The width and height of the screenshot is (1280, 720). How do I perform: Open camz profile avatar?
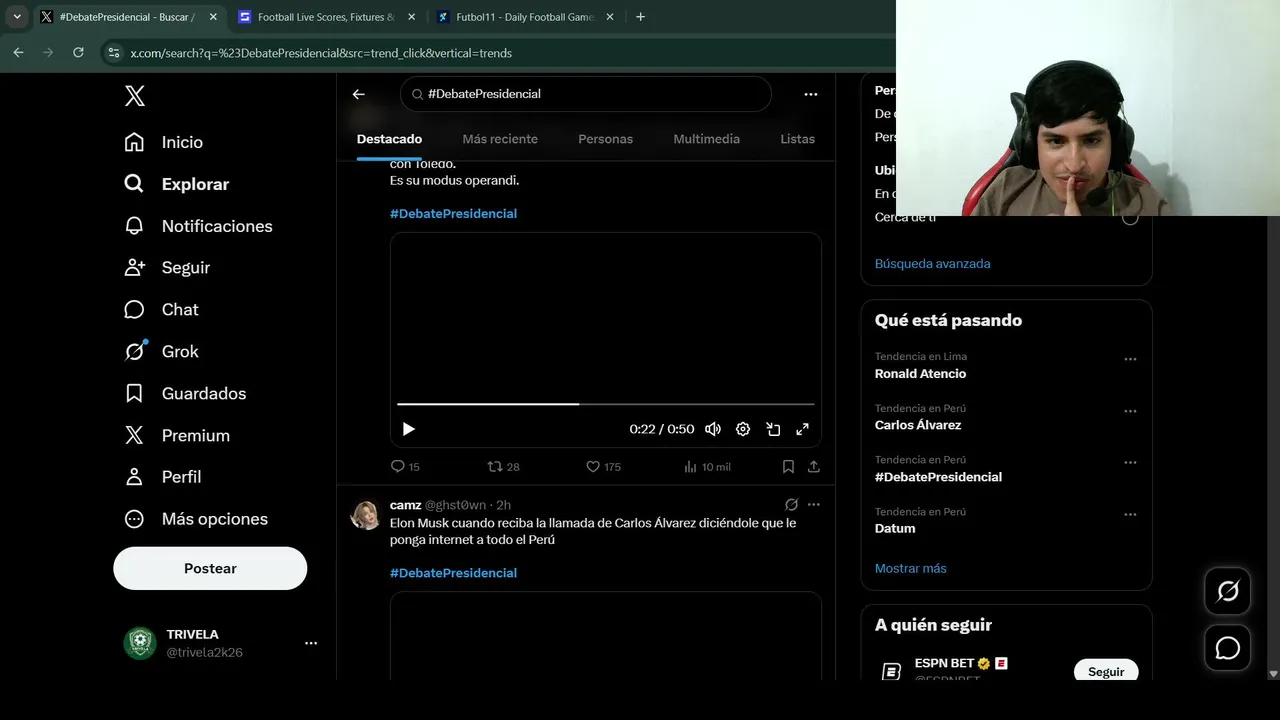point(365,515)
